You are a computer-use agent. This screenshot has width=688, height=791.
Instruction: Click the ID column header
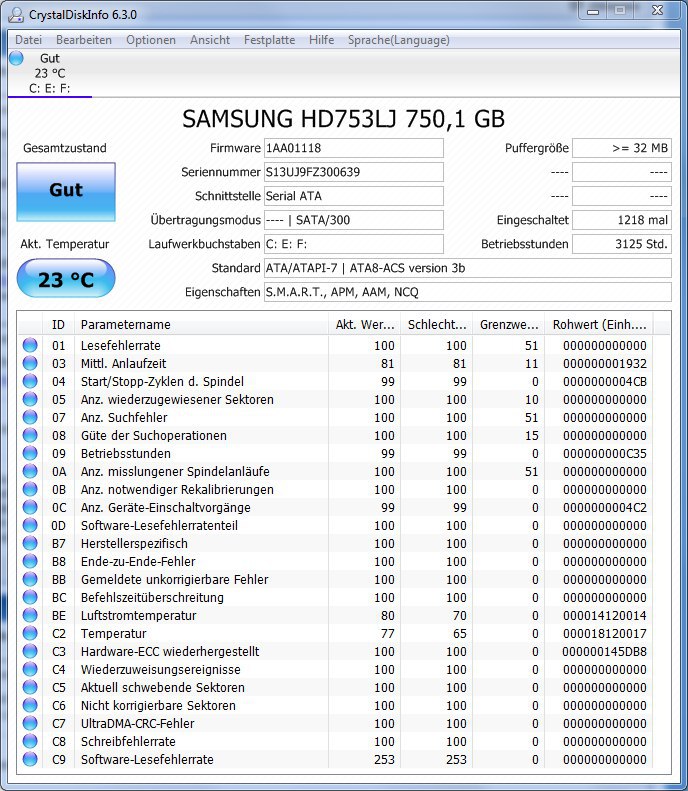click(59, 324)
